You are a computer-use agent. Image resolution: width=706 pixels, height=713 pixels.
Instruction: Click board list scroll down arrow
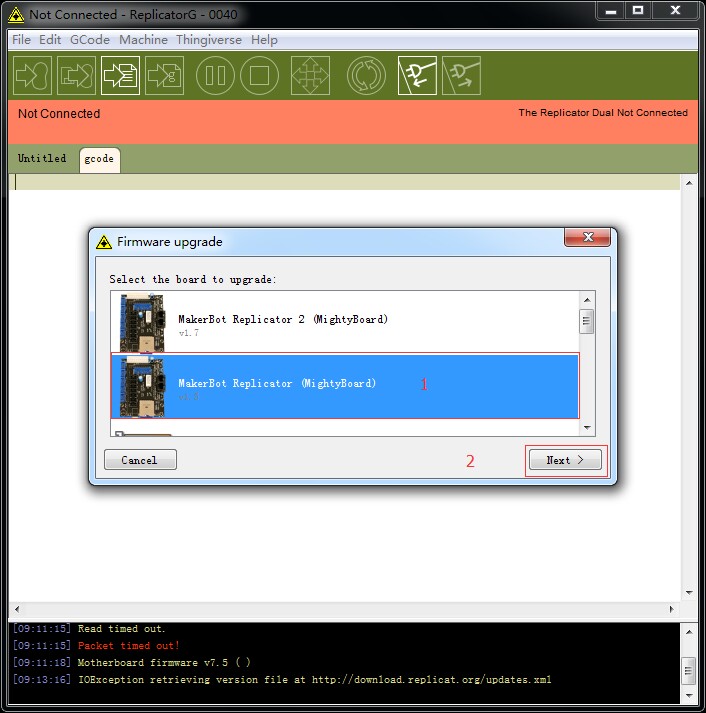click(587, 427)
